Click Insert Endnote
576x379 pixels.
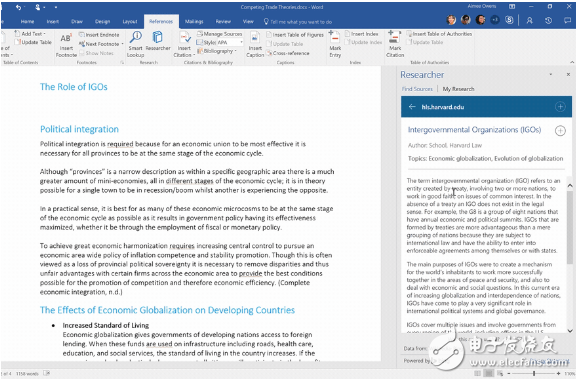point(99,35)
